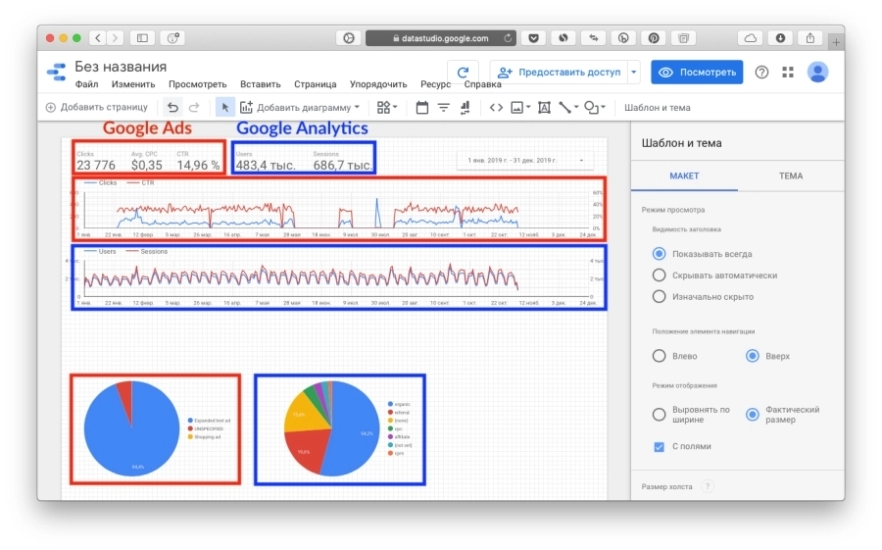Select the Users and Sessions line chart

(x=339, y=277)
